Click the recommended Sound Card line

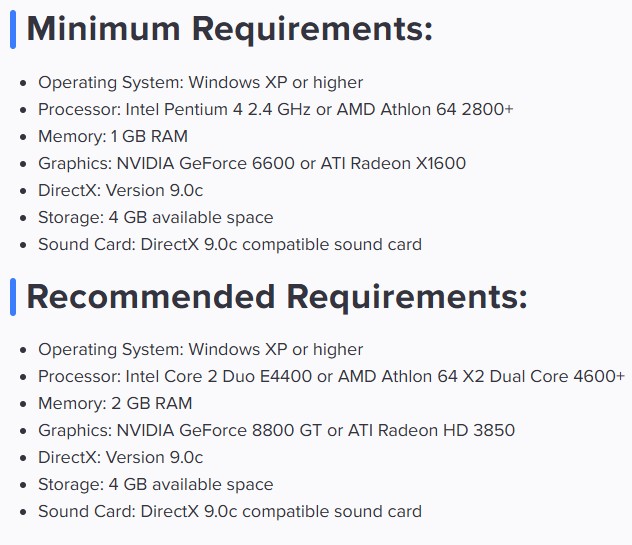pyautogui.click(x=230, y=512)
